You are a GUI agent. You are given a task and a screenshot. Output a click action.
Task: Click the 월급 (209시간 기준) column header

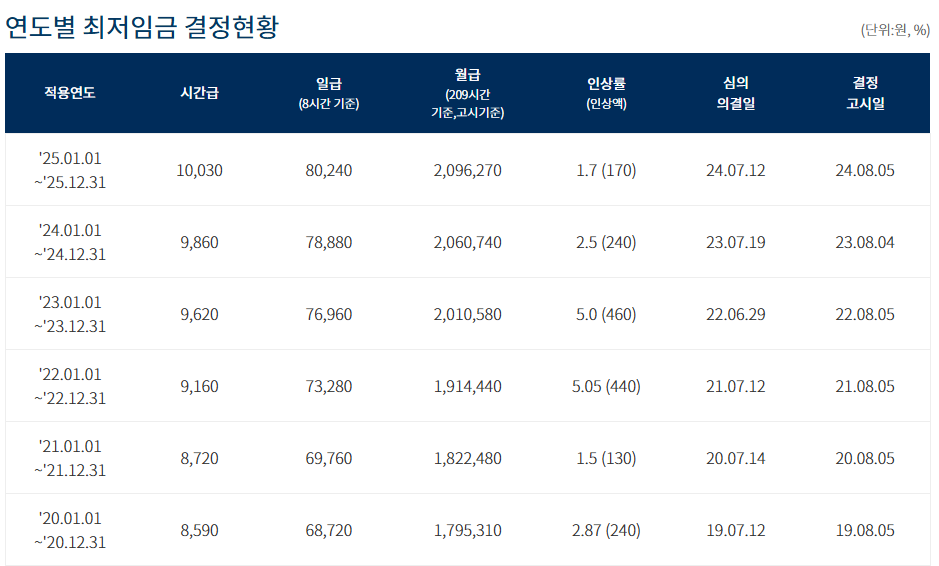468,93
